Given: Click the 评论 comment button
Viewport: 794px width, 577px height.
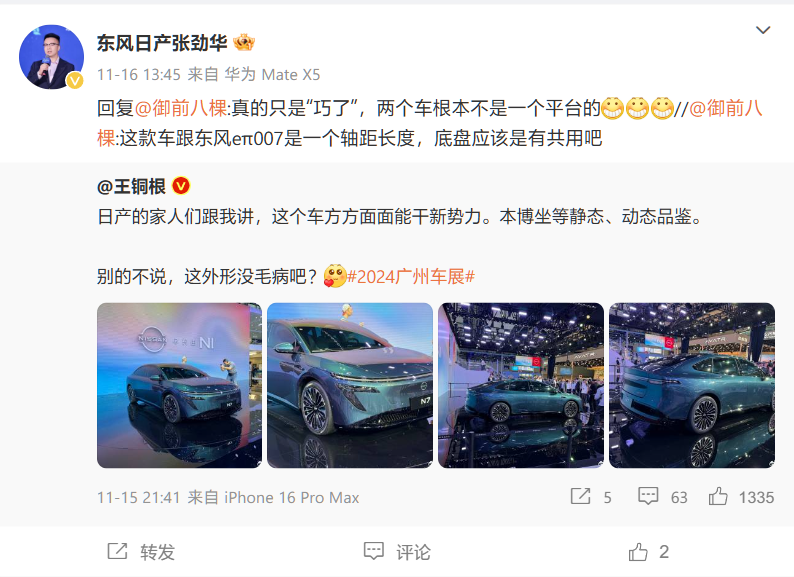Looking at the screenshot, I should pyautogui.click(x=398, y=552).
